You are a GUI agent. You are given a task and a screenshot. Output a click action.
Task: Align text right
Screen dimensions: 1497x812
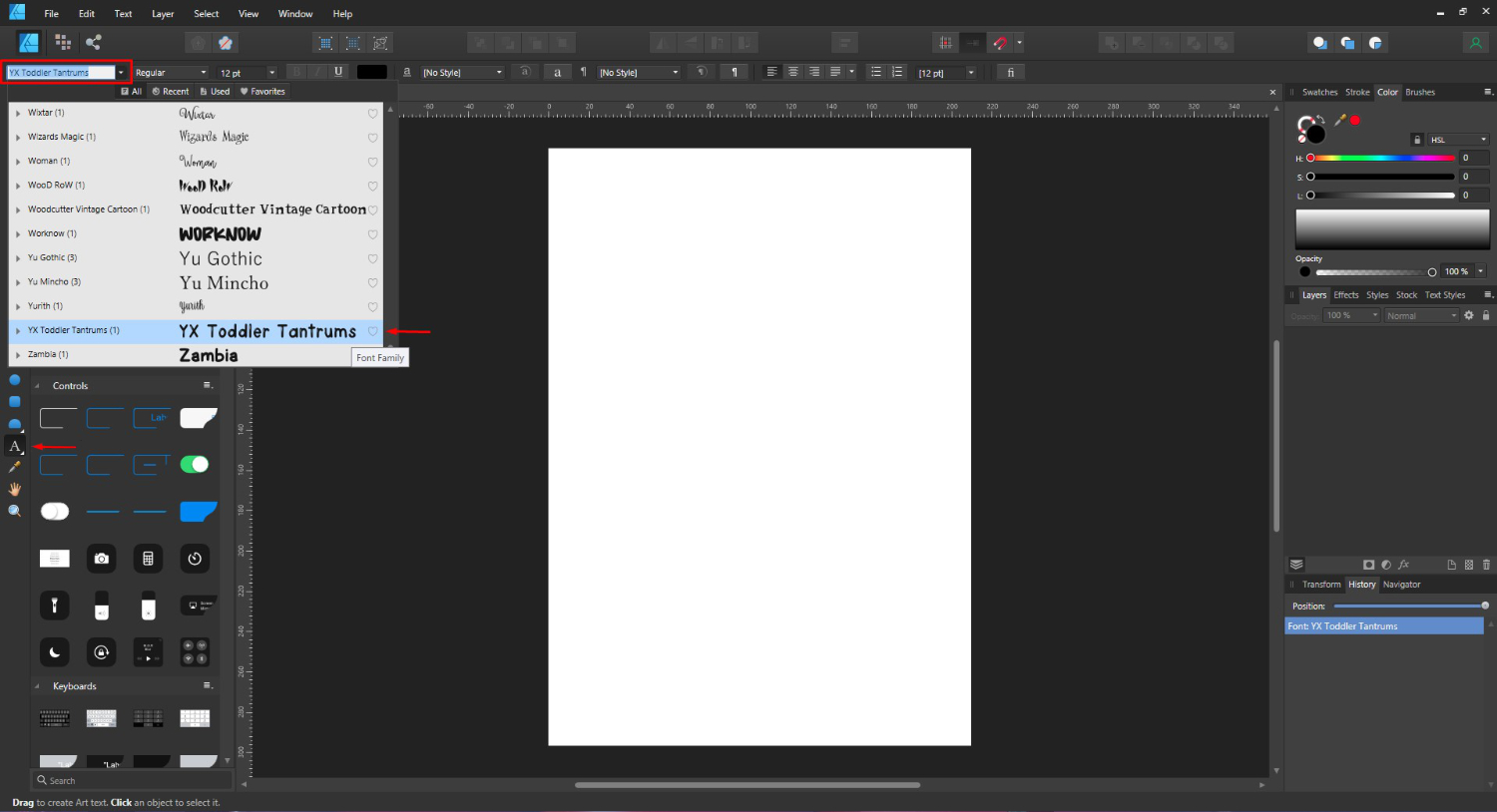[814, 72]
